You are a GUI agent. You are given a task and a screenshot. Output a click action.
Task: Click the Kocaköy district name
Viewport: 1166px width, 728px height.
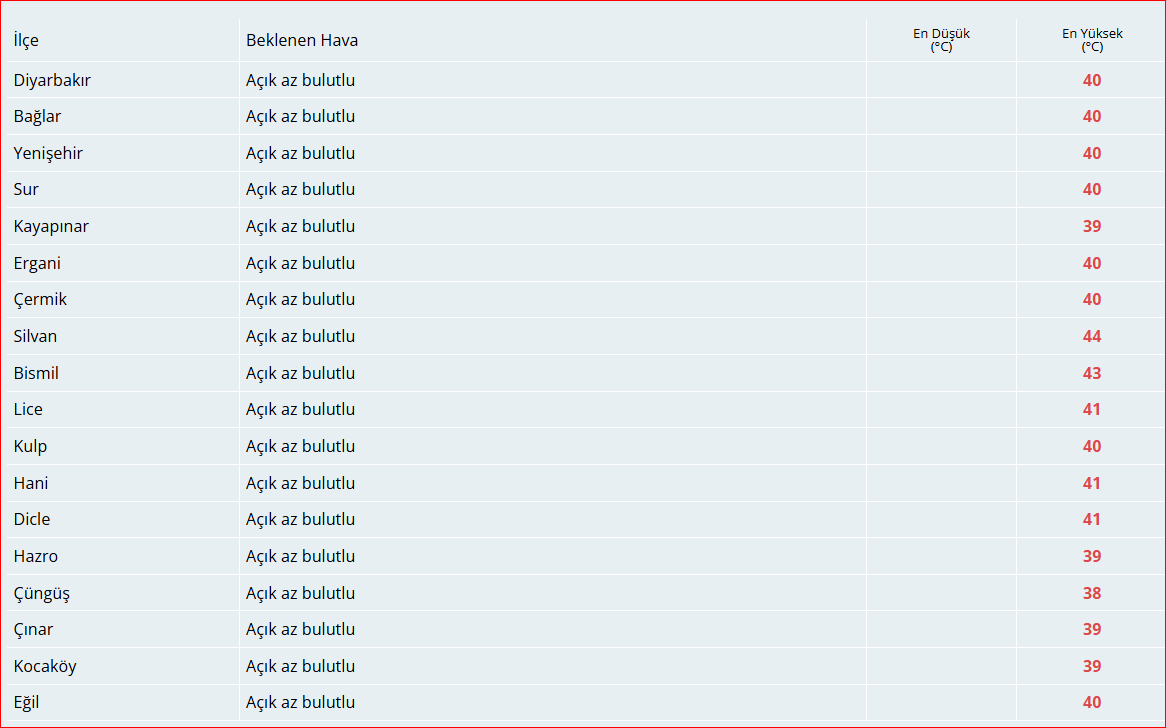point(45,666)
